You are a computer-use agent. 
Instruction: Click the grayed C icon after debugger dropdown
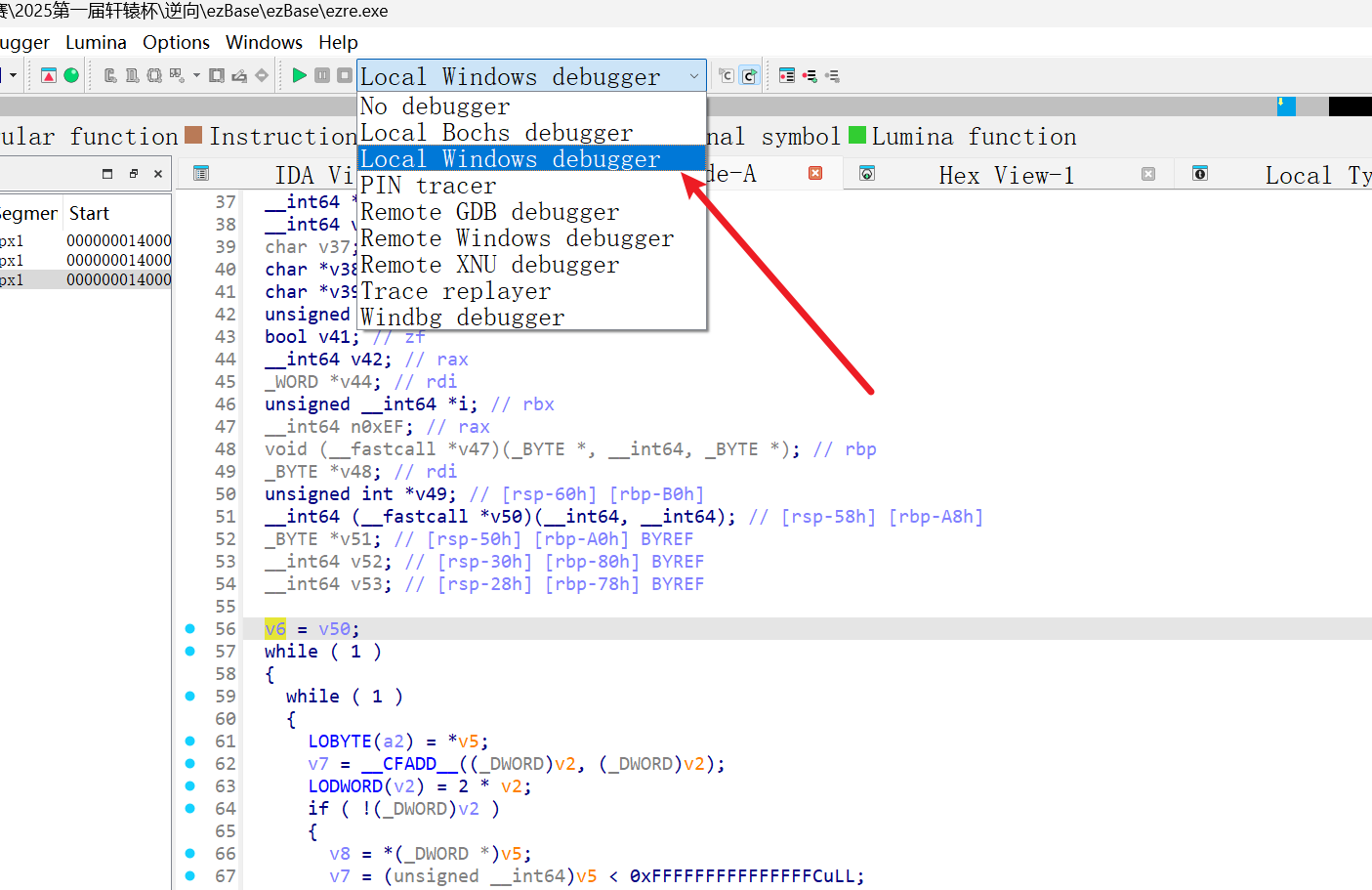(727, 75)
